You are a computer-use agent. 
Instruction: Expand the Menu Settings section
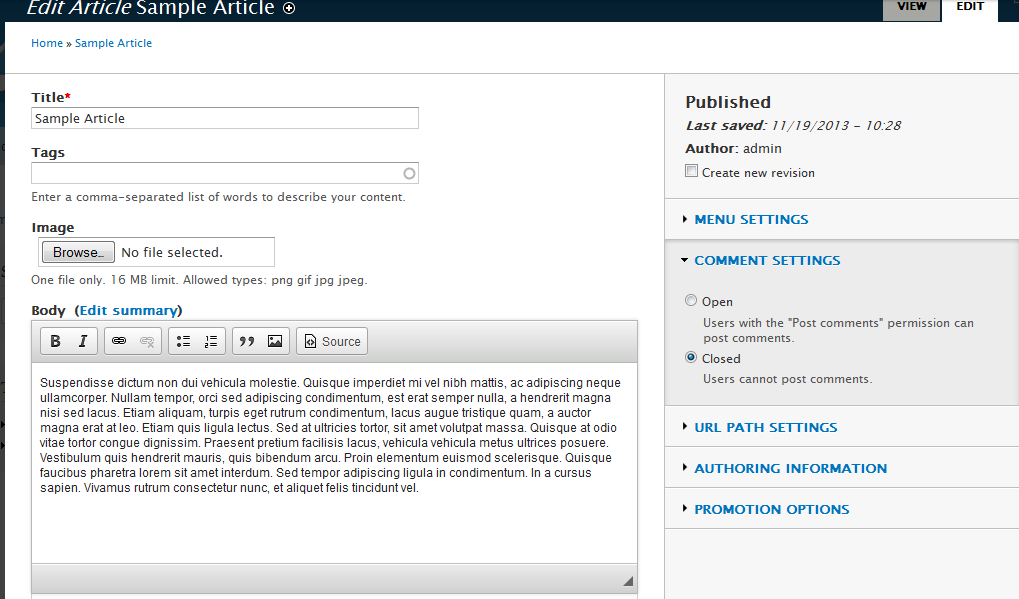pyautogui.click(x=751, y=219)
